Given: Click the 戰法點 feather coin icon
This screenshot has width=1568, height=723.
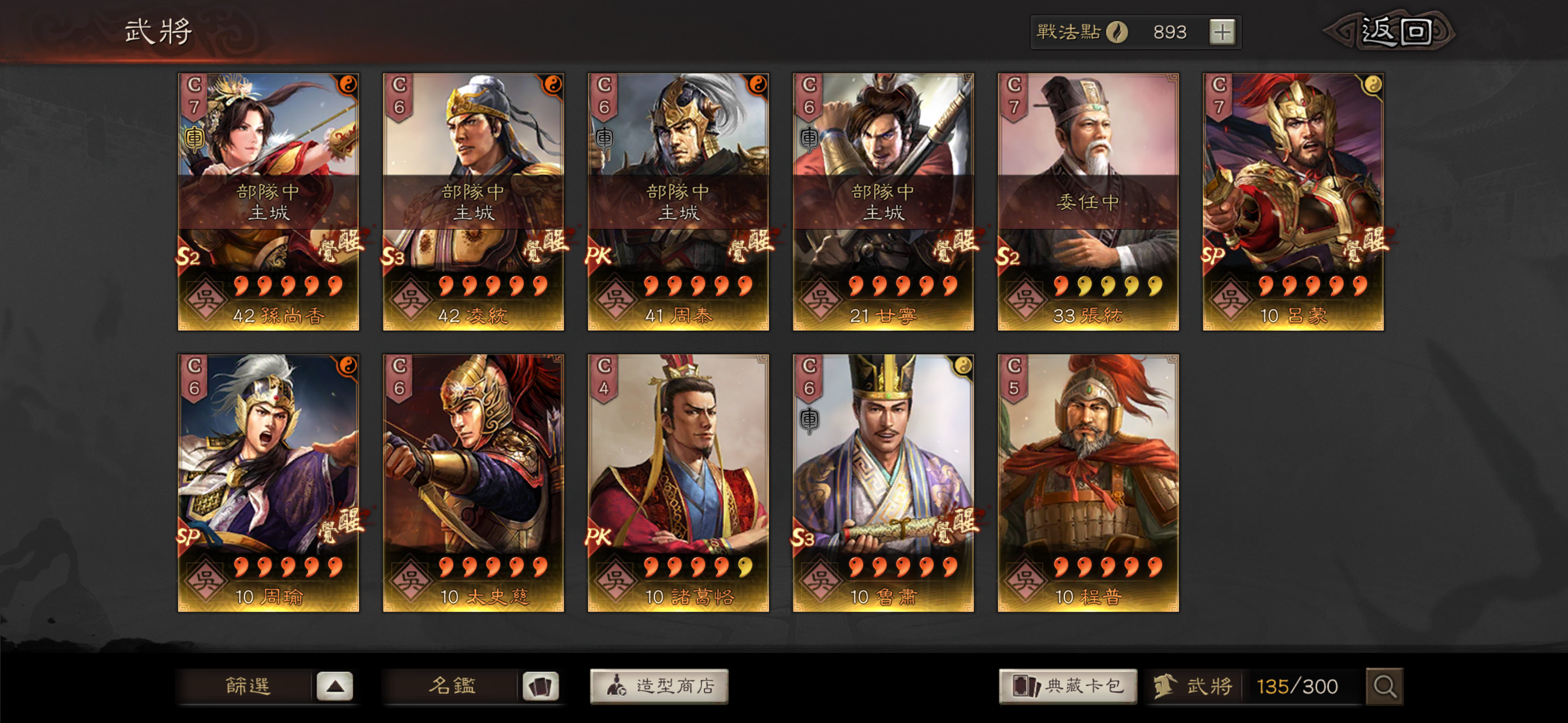Looking at the screenshot, I should [x=1117, y=31].
